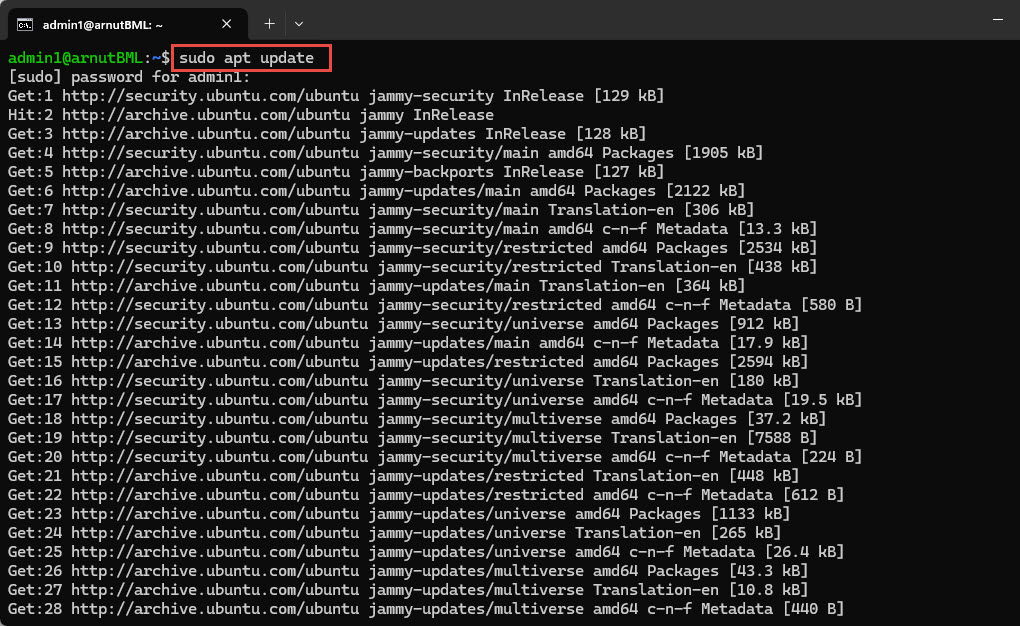The height and width of the screenshot is (626, 1020).
Task: Click the Get:1 jammy-security InRelease line
Action: pyautogui.click(x=336, y=96)
